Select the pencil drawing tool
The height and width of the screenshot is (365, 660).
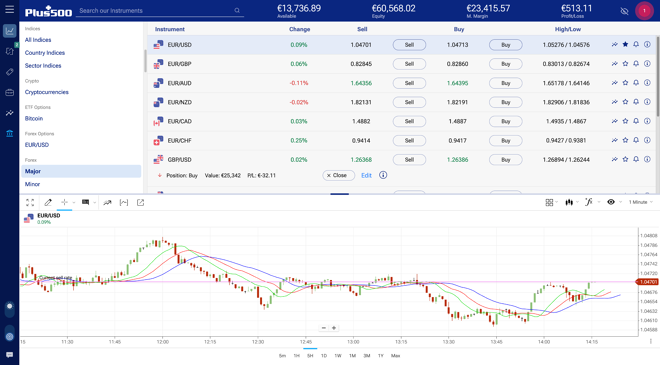pos(48,202)
